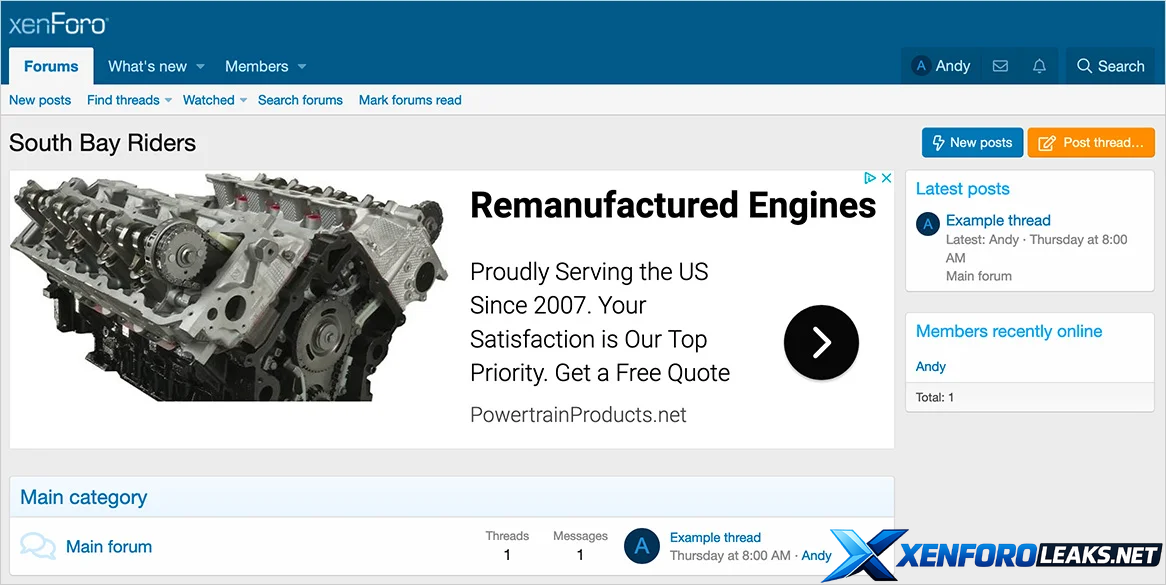This screenshot has height=585, width=1166.
Task: Click the blue New posts button
Action: point(972,143)
